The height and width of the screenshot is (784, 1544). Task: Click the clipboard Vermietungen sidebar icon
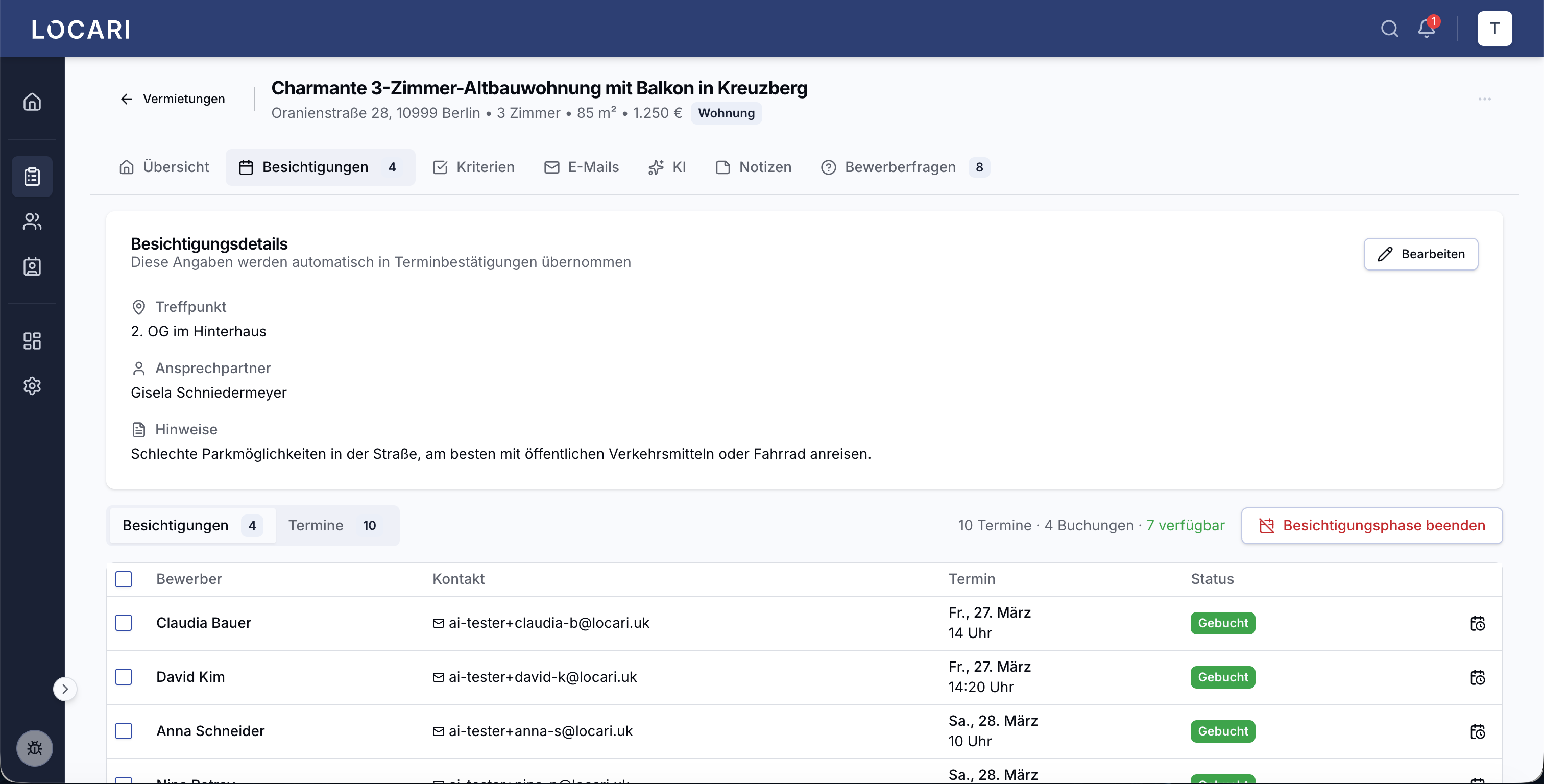pyautogui.click(x=32, y=177)
